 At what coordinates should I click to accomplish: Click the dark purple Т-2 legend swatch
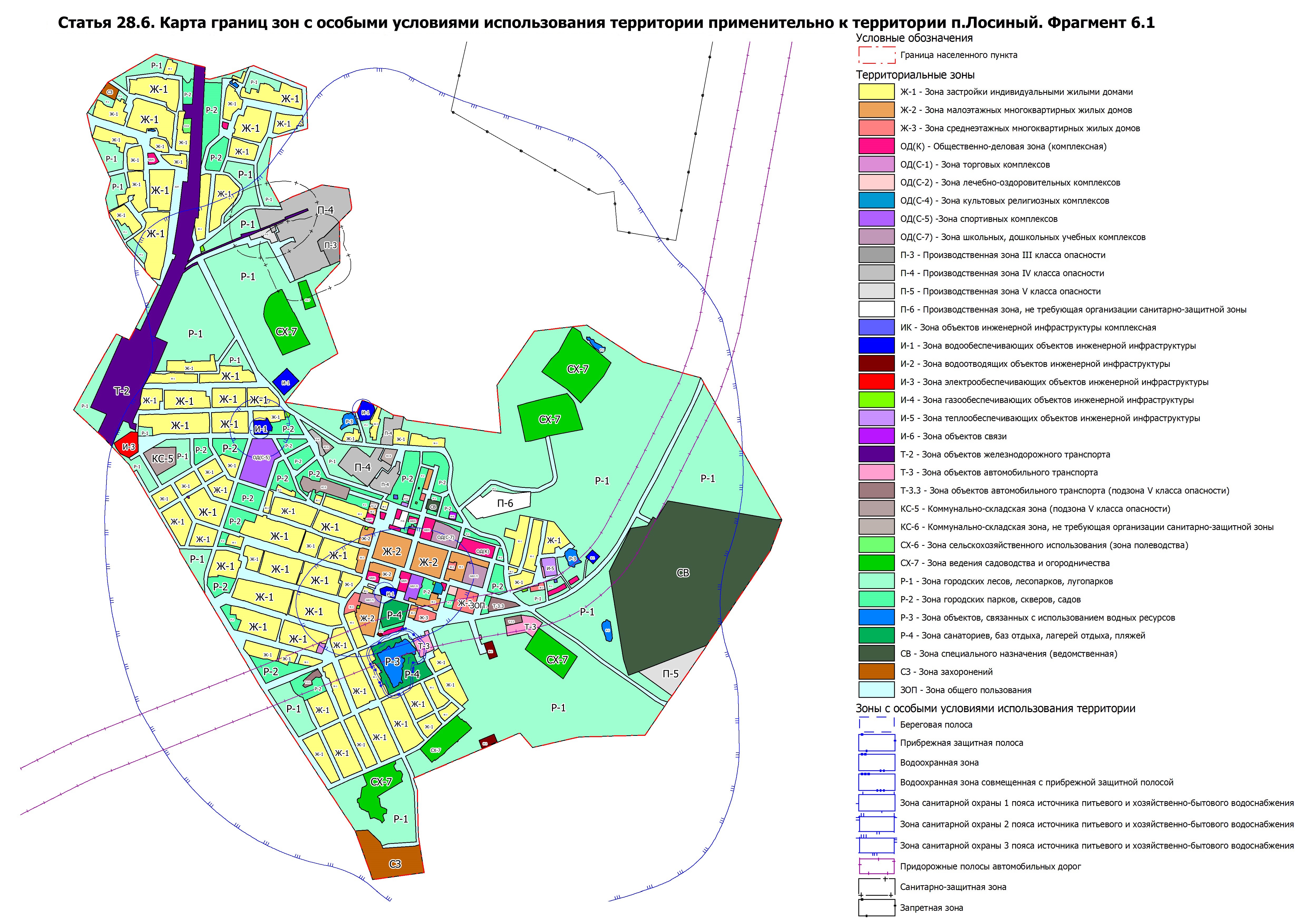(x=876, y=454)
